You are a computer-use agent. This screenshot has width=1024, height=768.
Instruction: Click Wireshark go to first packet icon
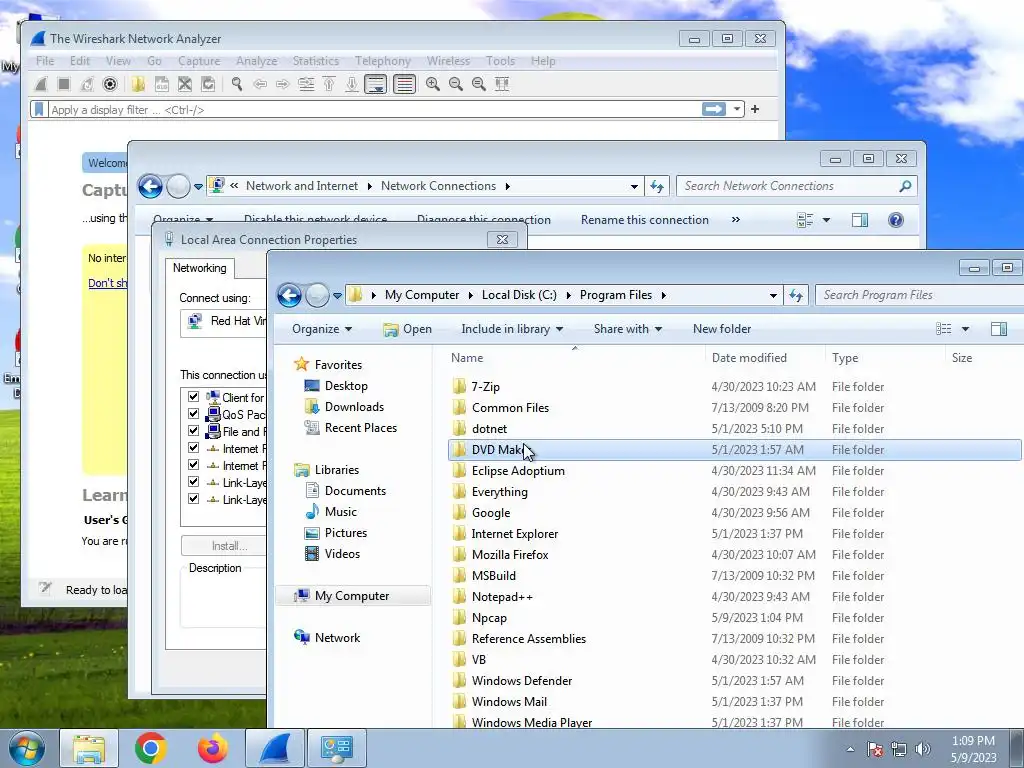click(x=329, y=84)
